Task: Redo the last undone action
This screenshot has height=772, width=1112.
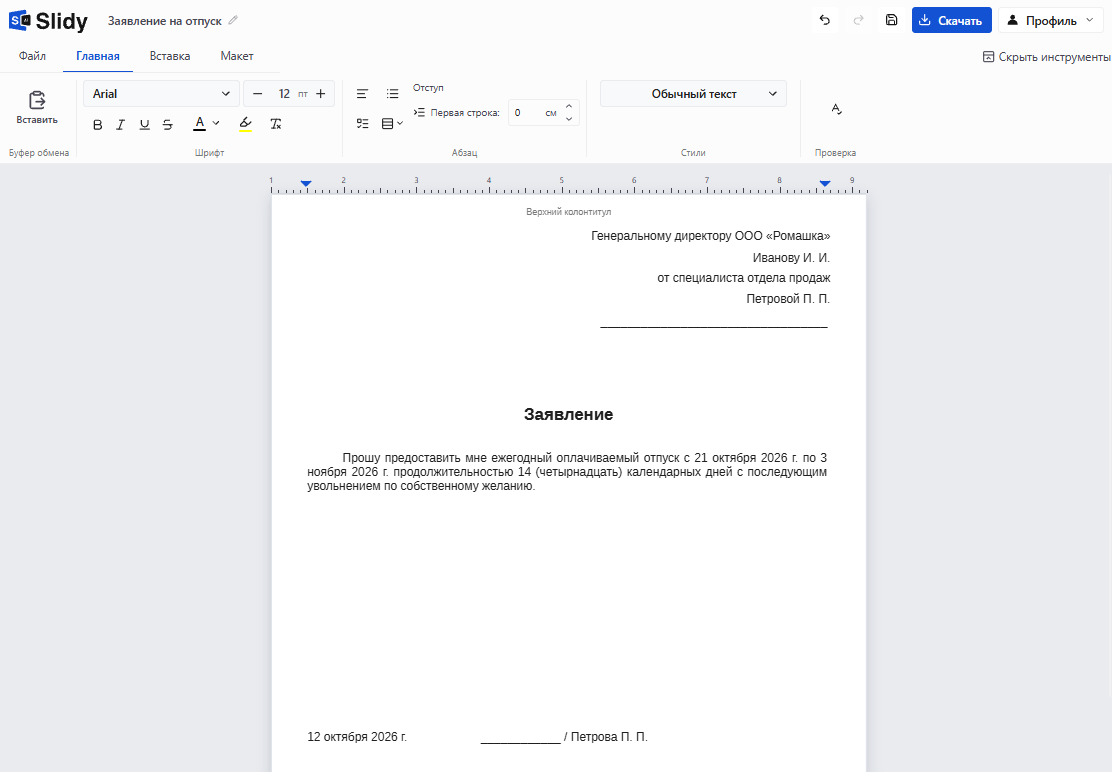Action: (858, 20)
